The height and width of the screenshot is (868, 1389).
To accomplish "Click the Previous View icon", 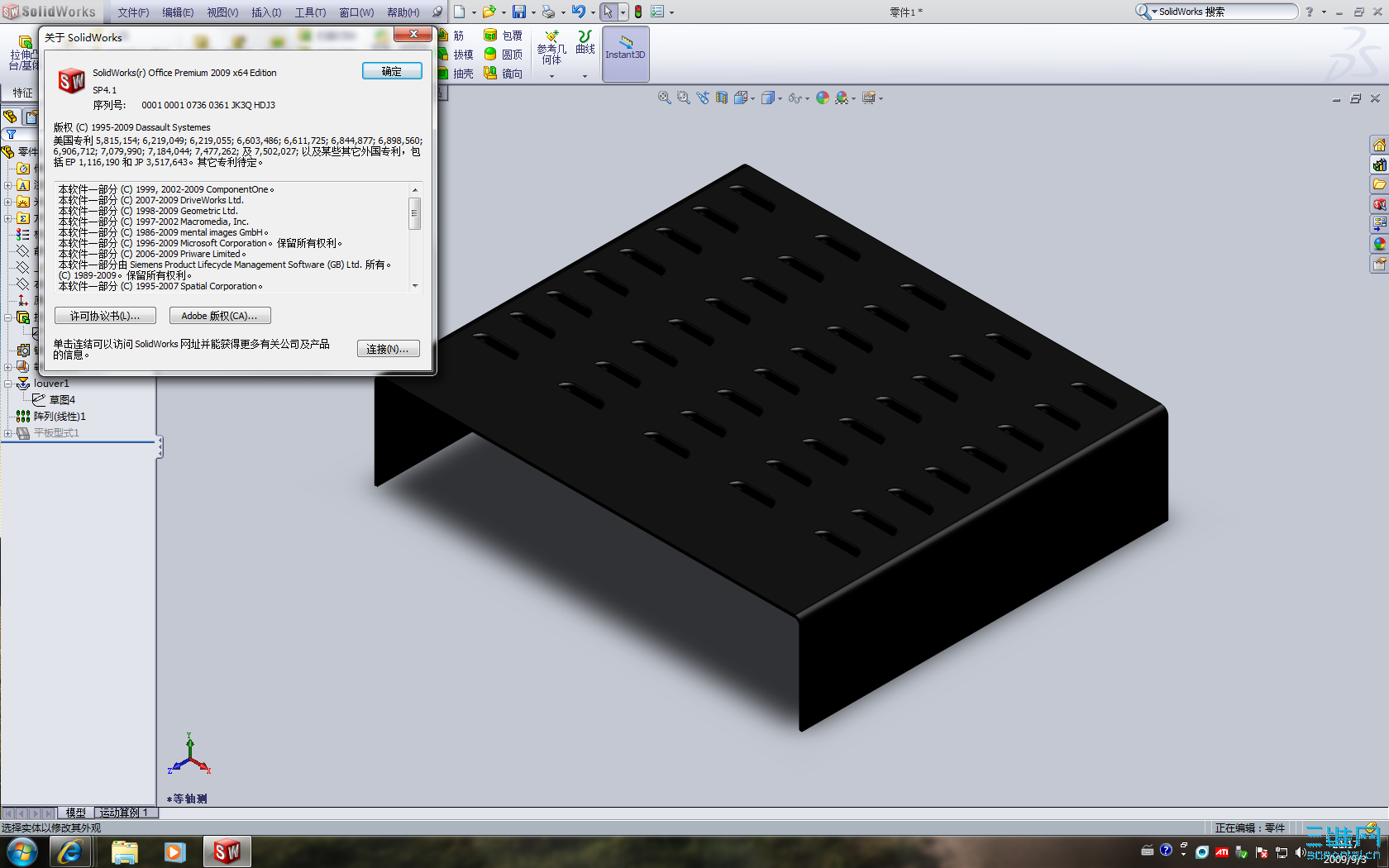I will coord(703,98).
